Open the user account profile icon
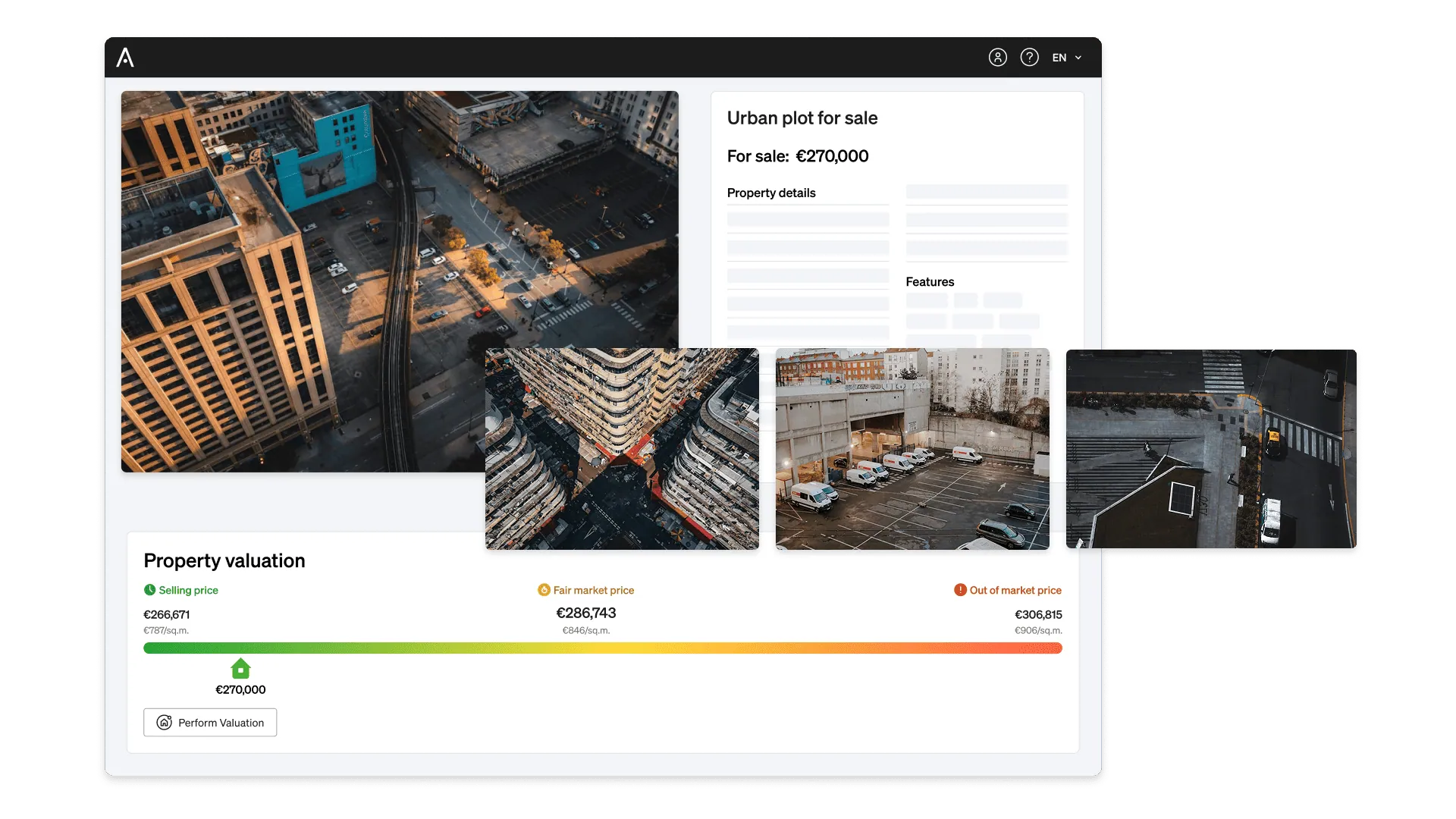Image resolution: width=1456 pixels, height=819 pixels. pos(997,58)
